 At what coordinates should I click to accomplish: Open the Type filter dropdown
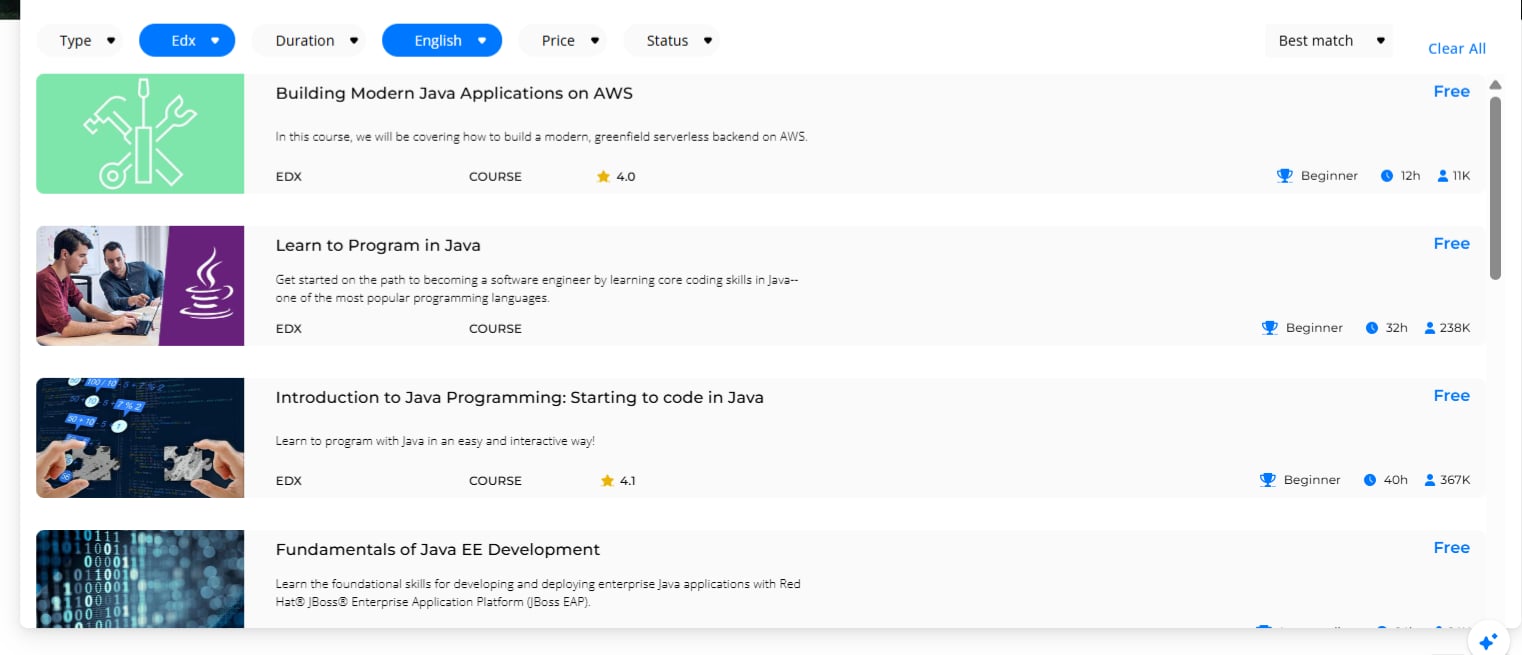click(x=82, y=41)
